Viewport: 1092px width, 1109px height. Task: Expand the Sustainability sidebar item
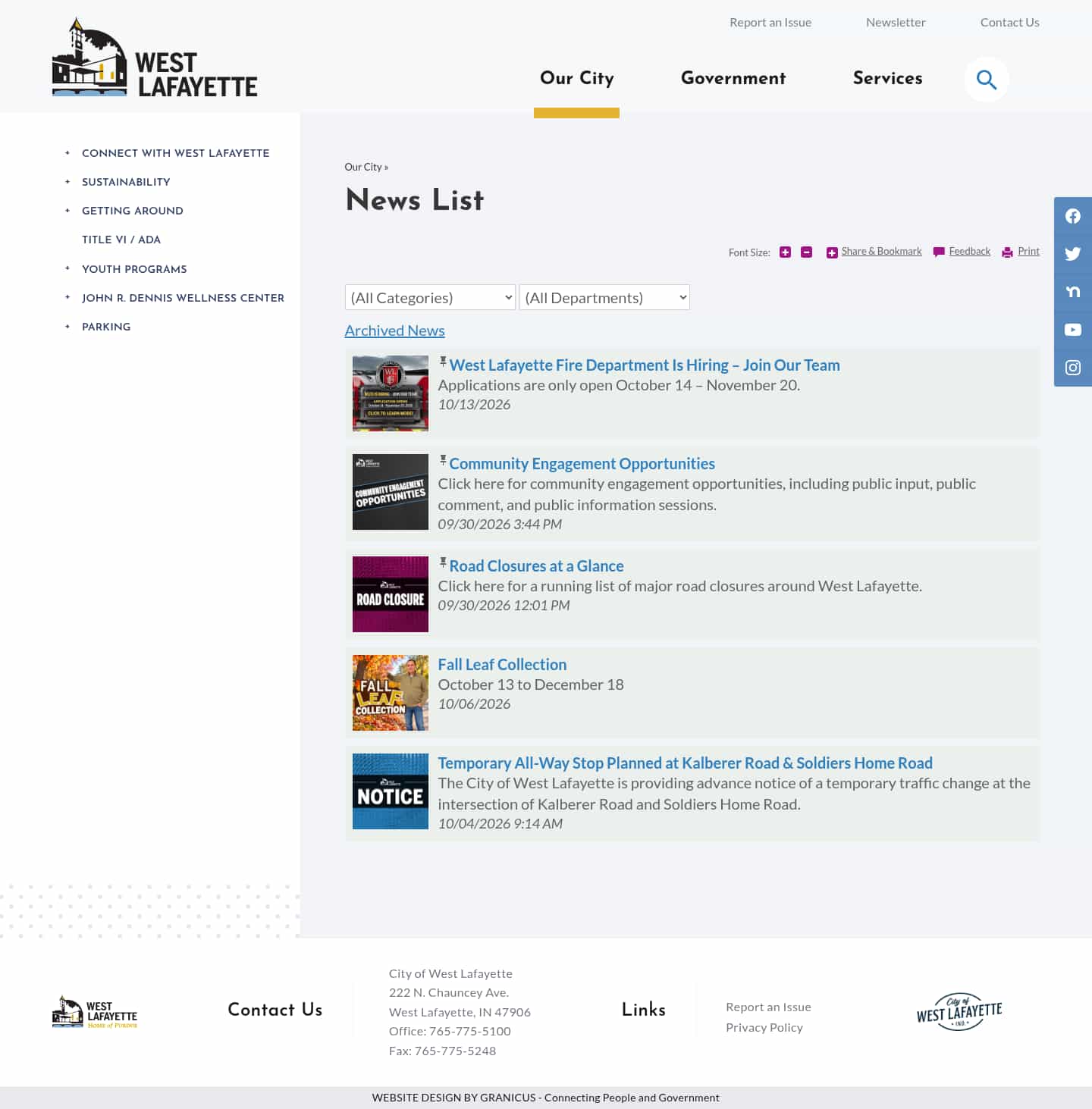click(67, 182)
